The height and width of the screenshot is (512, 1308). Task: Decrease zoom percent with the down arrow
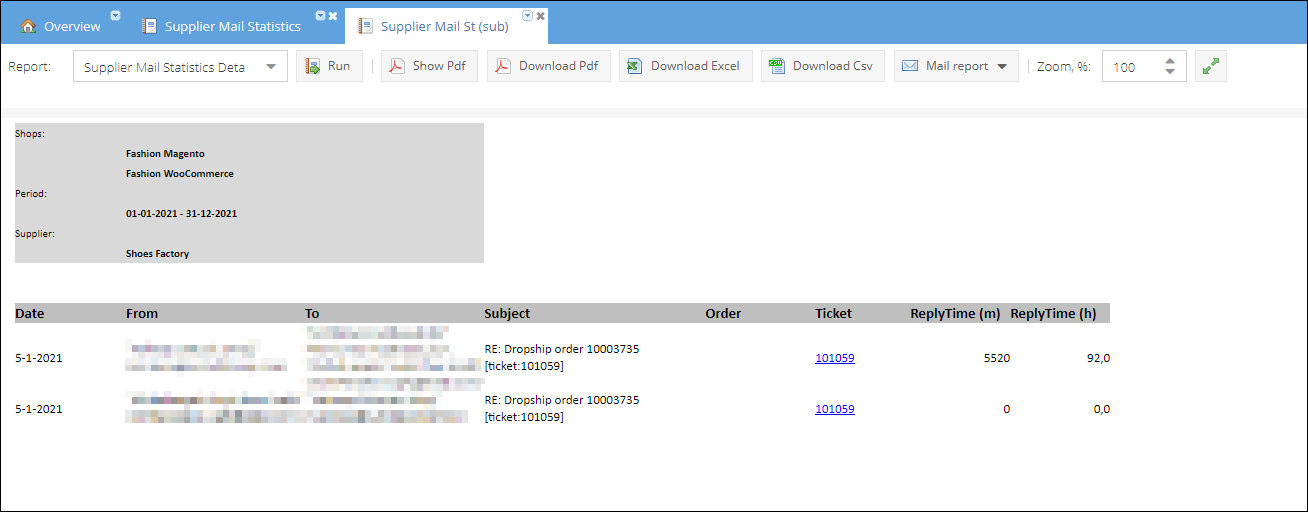(1170, 72)
